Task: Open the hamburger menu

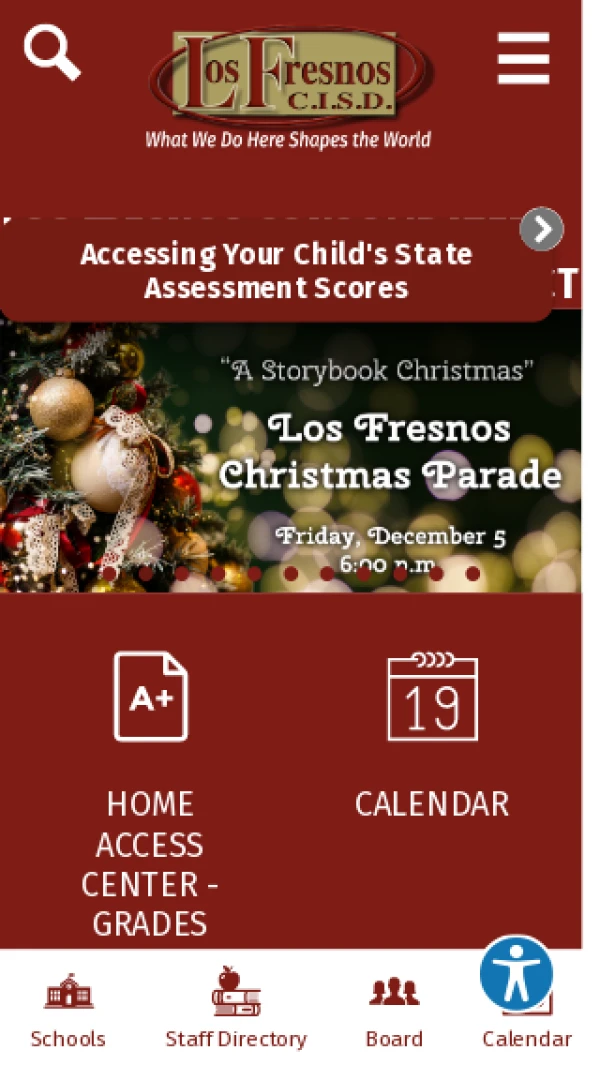Action: [523, 58]
